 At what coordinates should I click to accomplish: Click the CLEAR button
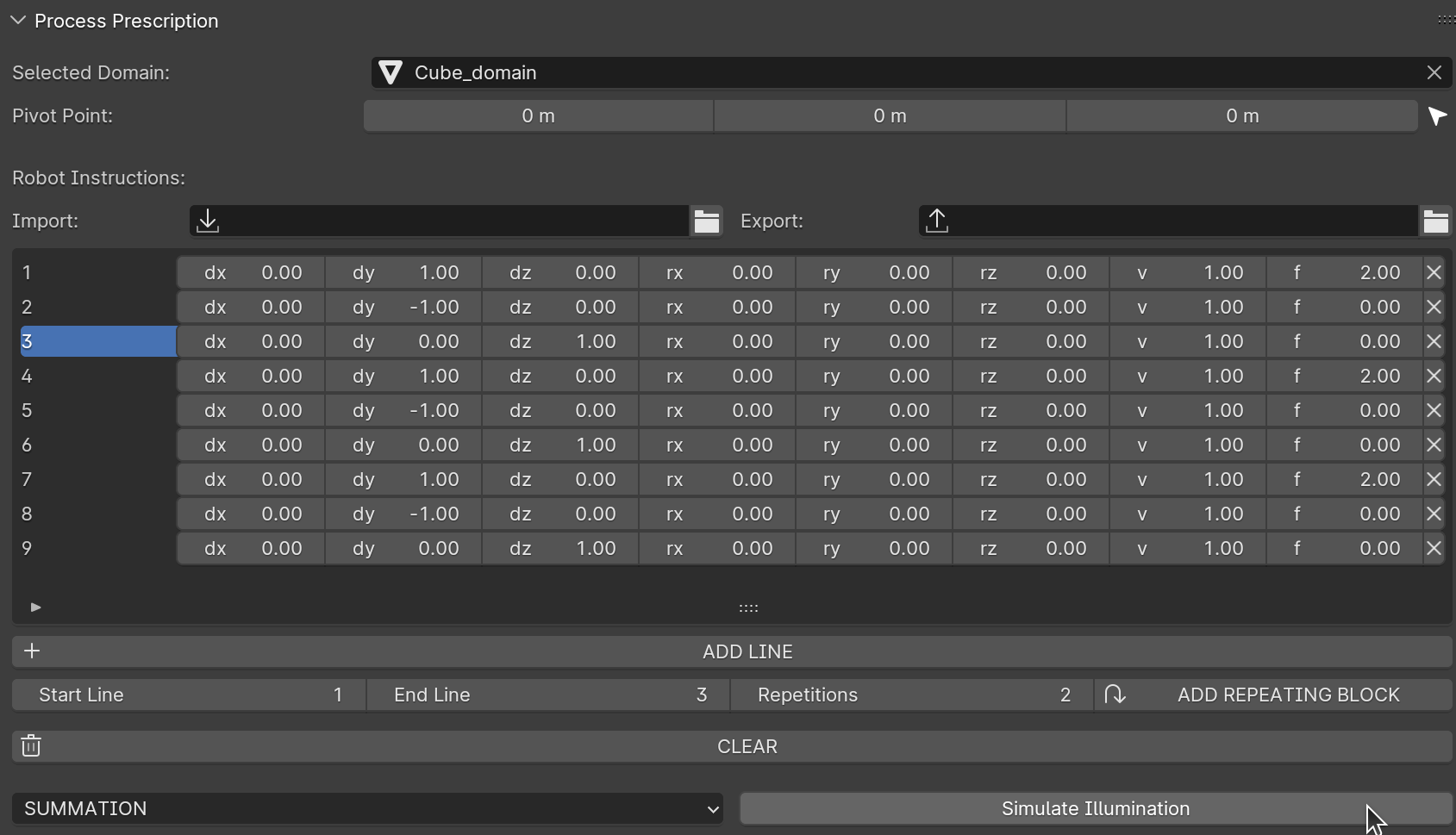732,747
